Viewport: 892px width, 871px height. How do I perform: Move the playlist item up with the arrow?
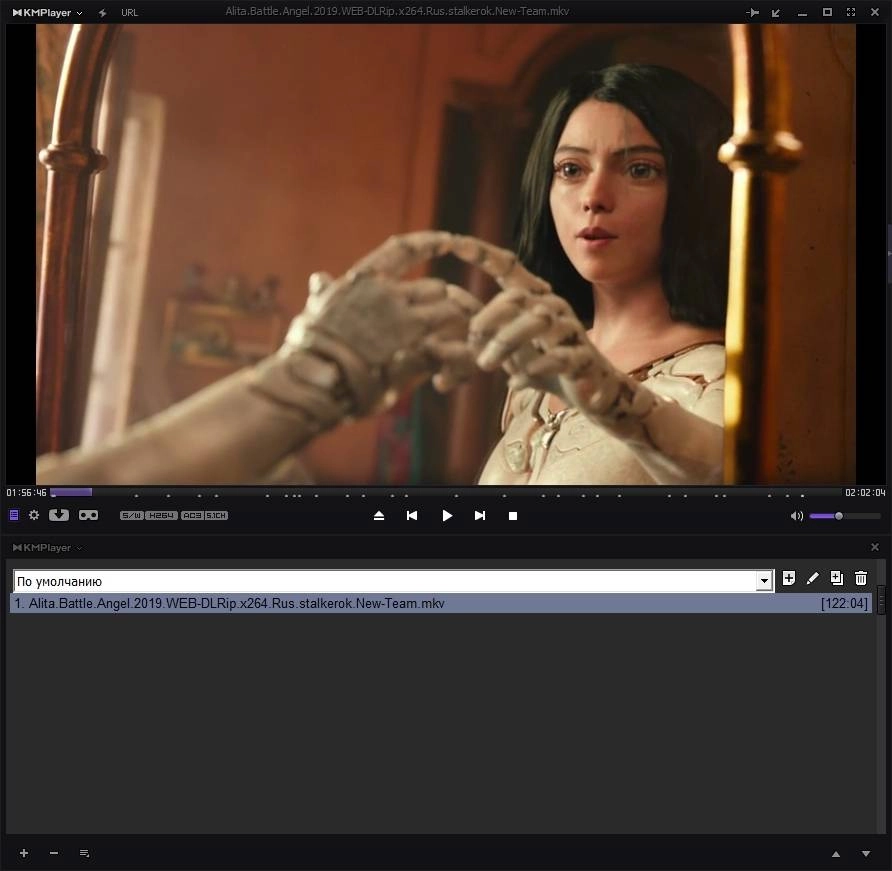(836, 853)
